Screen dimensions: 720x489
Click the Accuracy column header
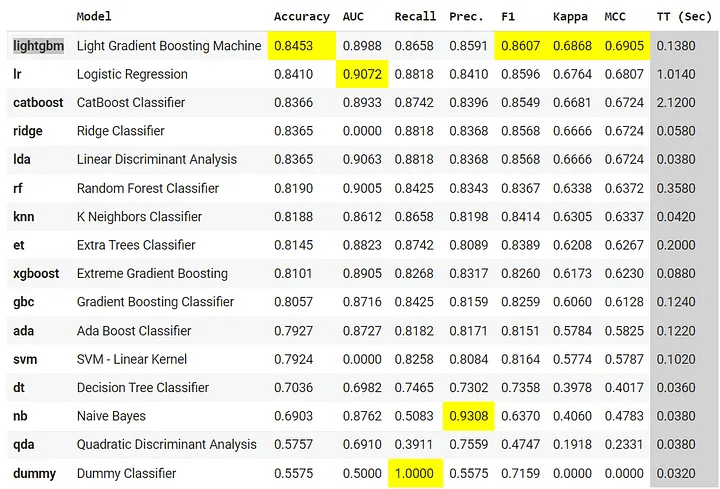click(302, 17)
